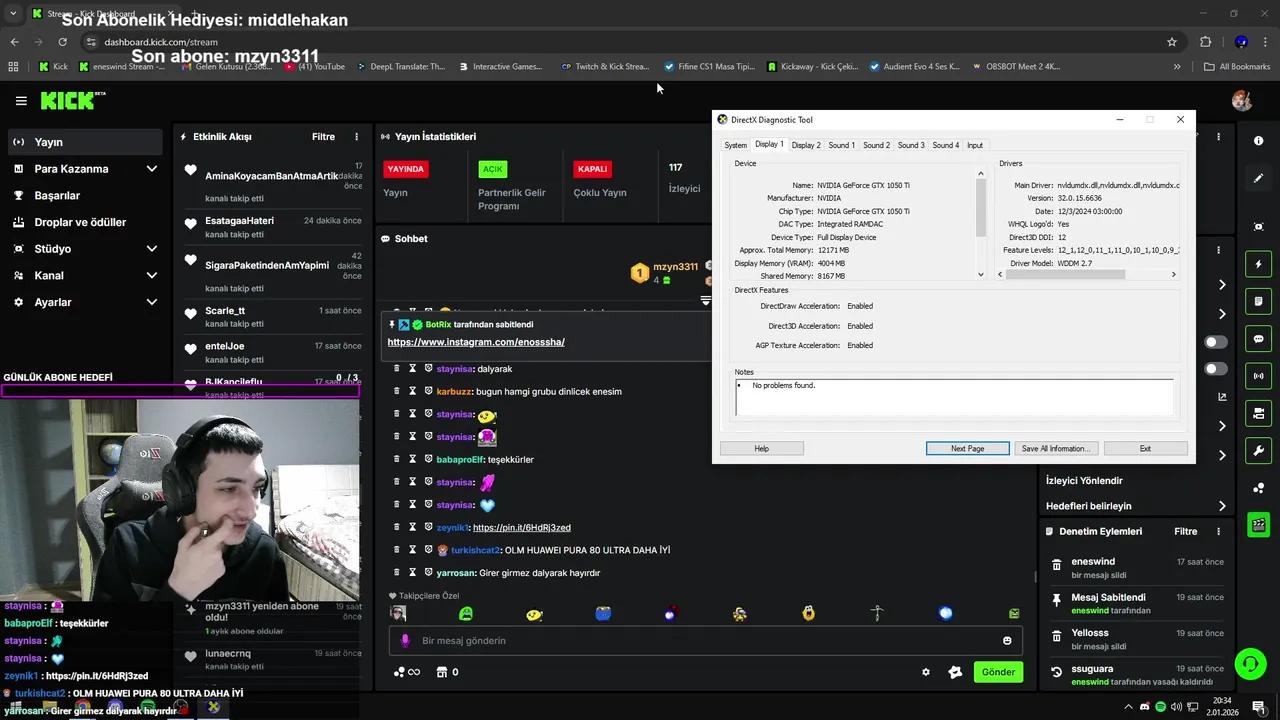Click the pencil edit icon in right toolbar

point(1258,178)
